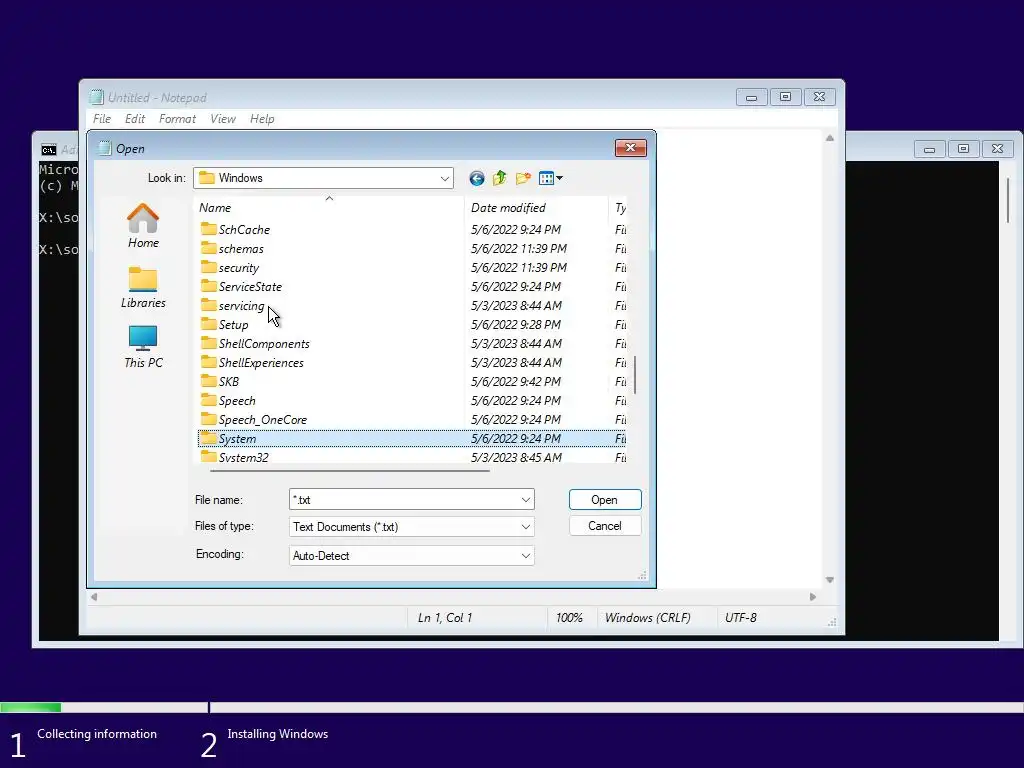Screen dimensions: 1024x768
Task: Click the SchCache folder icon
Action: 208,229
